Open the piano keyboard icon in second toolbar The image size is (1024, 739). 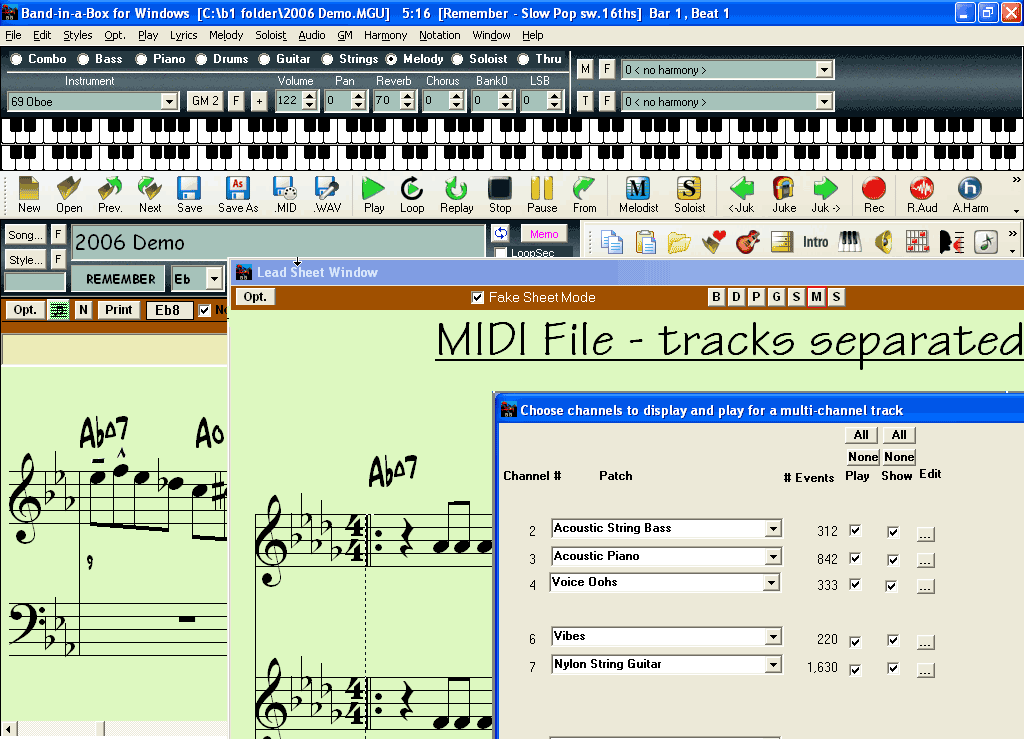click(850, 242)
